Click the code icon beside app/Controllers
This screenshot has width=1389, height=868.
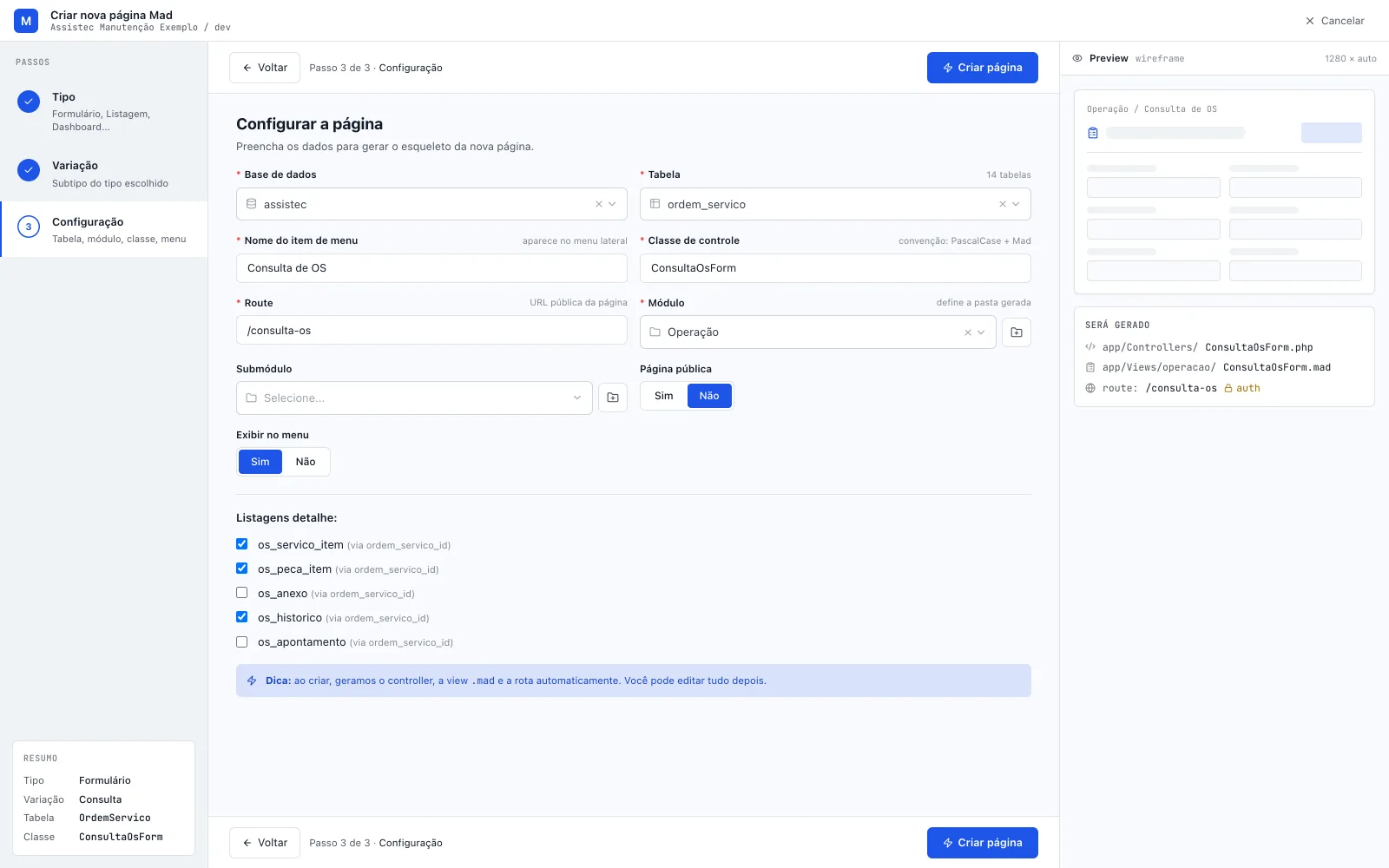click(1090, 346)
